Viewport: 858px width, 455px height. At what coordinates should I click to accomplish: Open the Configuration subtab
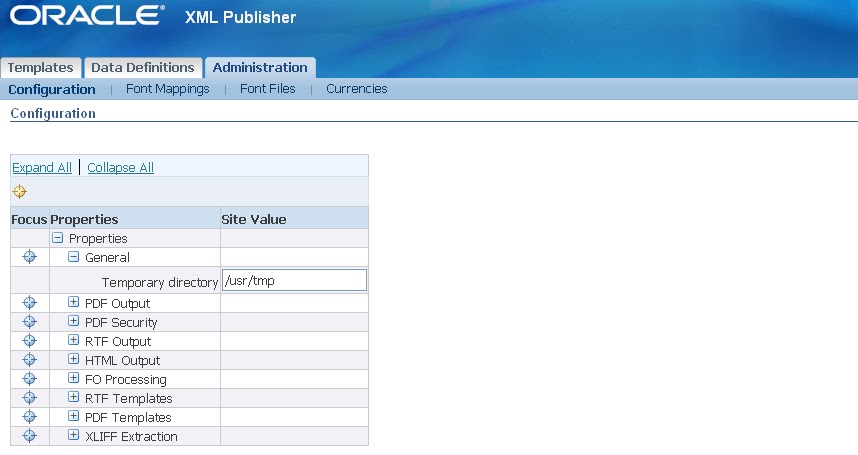point(52,89)
